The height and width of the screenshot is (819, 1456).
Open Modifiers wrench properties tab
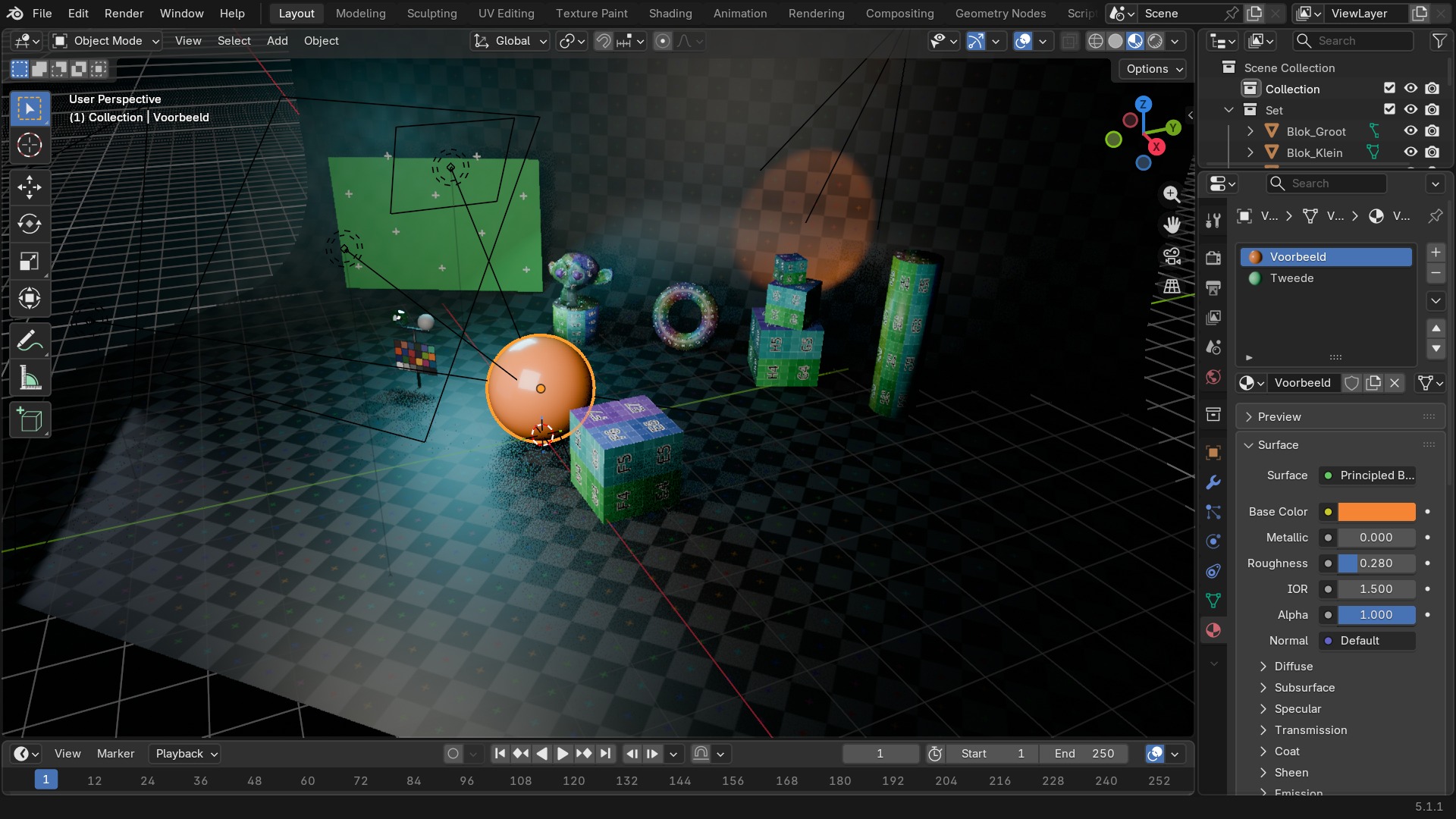pyautogui.click(x=1213, y=482)
